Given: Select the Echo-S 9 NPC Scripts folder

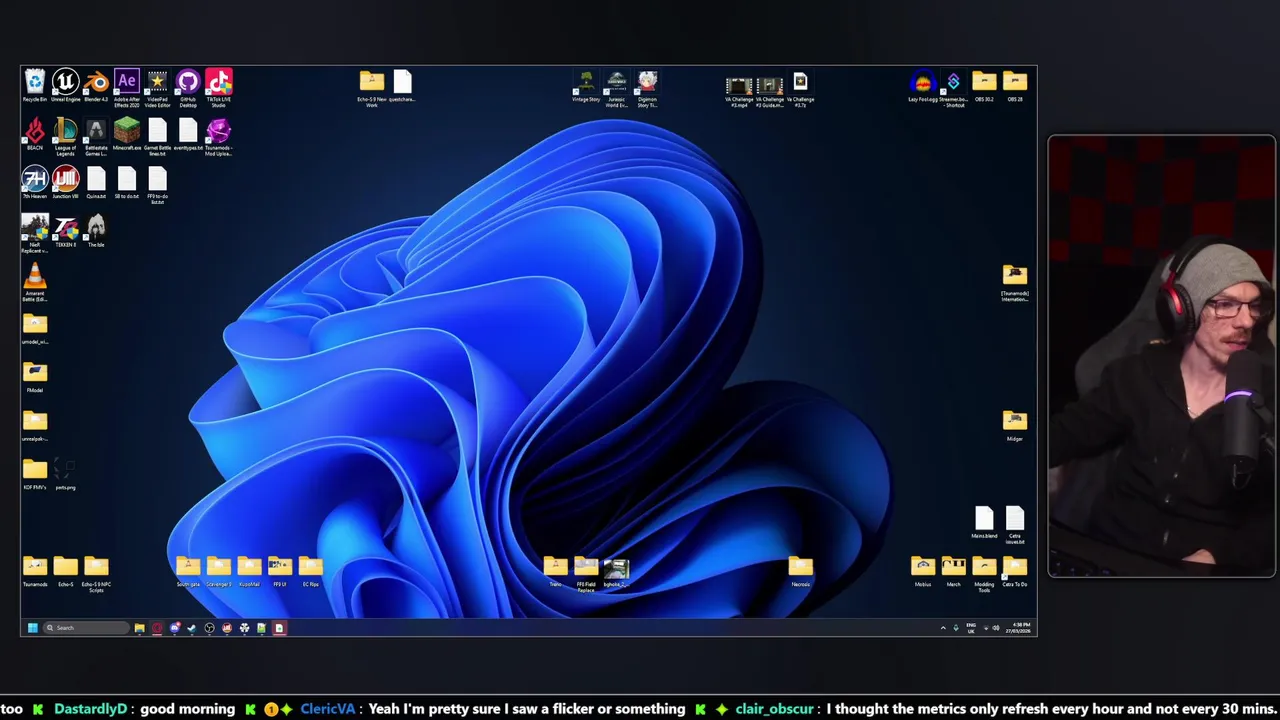Looking at the screenshot, I should (96, 574).
